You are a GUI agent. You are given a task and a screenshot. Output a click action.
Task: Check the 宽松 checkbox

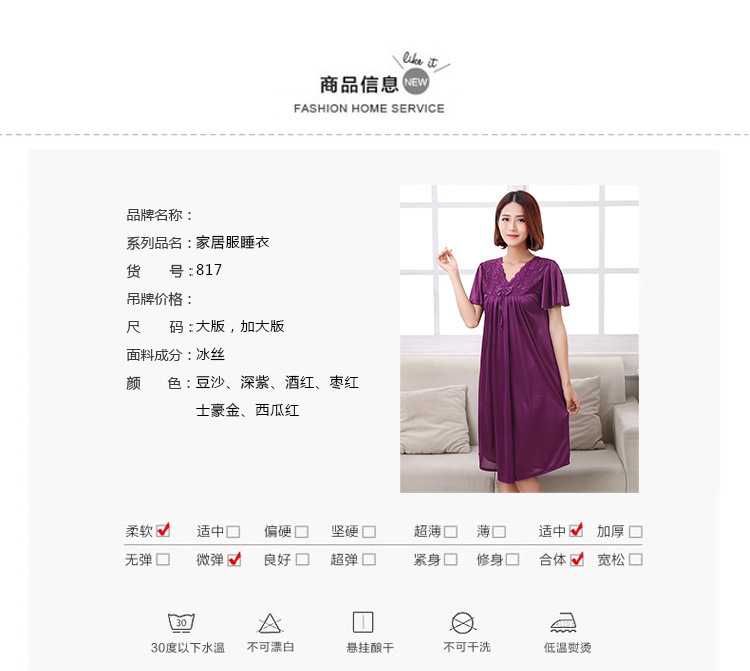(x=636, y=559)
